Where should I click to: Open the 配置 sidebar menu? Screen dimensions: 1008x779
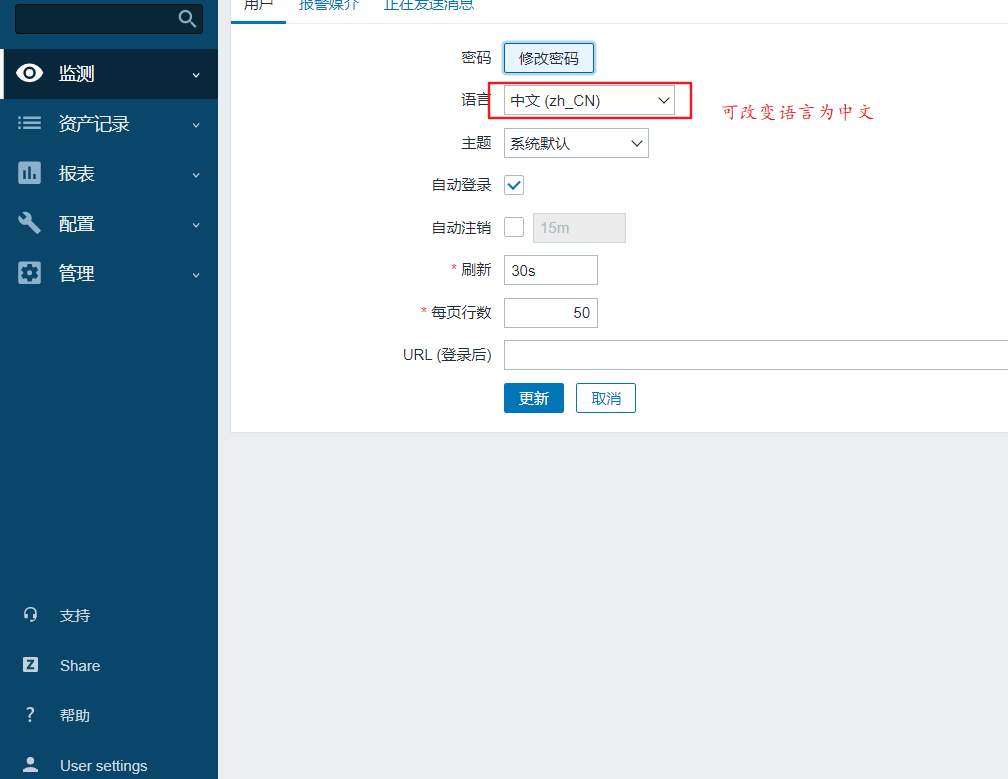[x=109, y=224]
